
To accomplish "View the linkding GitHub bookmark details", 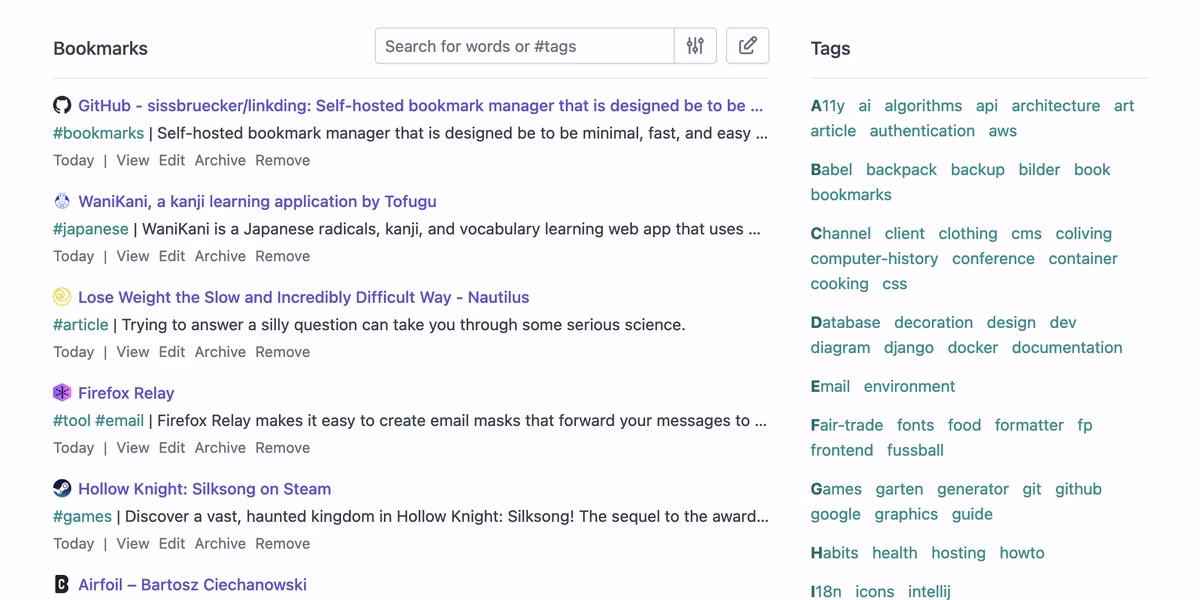I will pos(132,160).
